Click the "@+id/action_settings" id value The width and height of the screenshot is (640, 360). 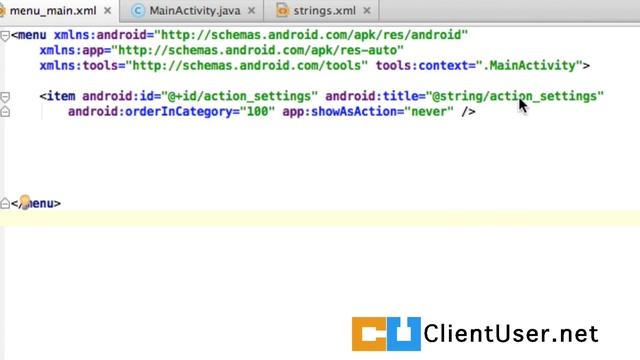pyautogui.click(x=239, y=96)
